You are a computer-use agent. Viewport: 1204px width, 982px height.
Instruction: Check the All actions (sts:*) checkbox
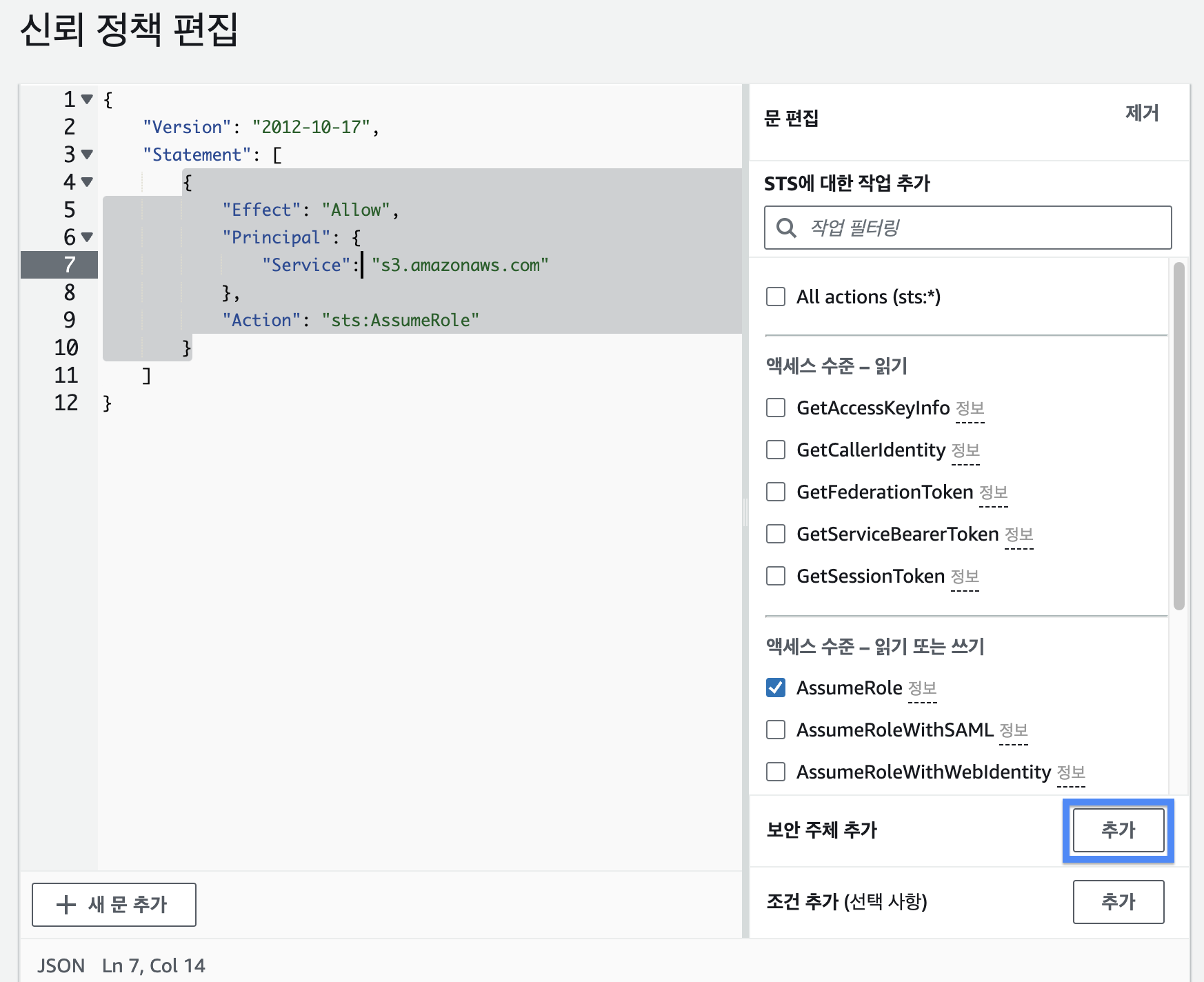(x=776, y=297)
